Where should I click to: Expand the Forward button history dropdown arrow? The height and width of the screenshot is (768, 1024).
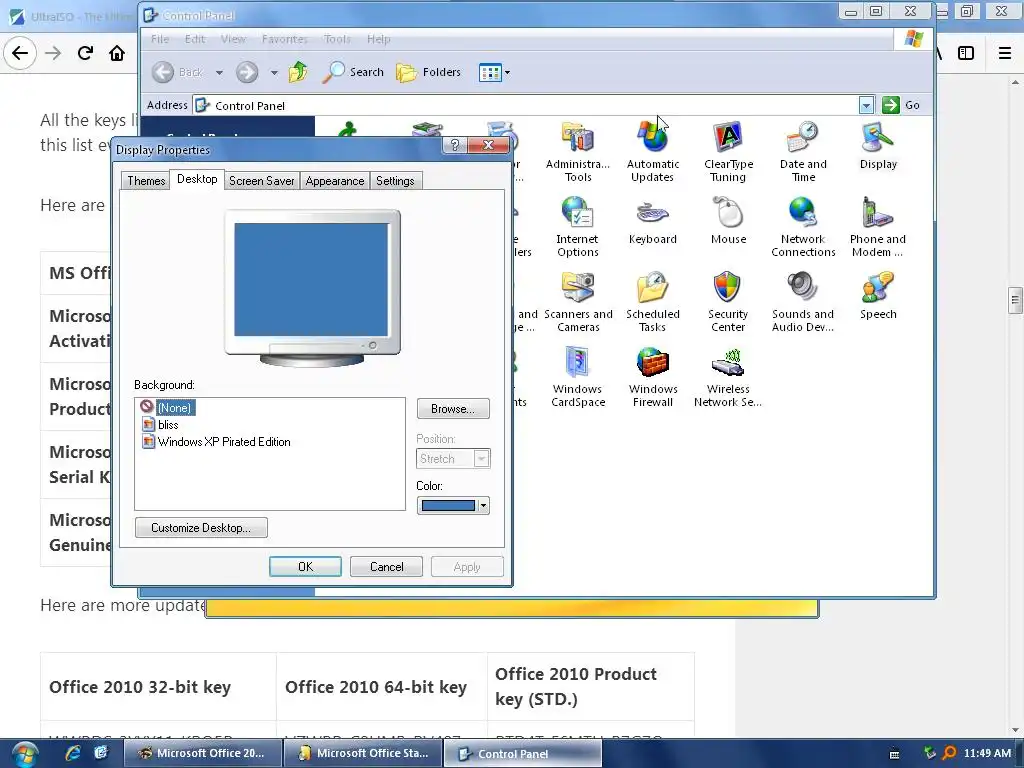(274, 72)
